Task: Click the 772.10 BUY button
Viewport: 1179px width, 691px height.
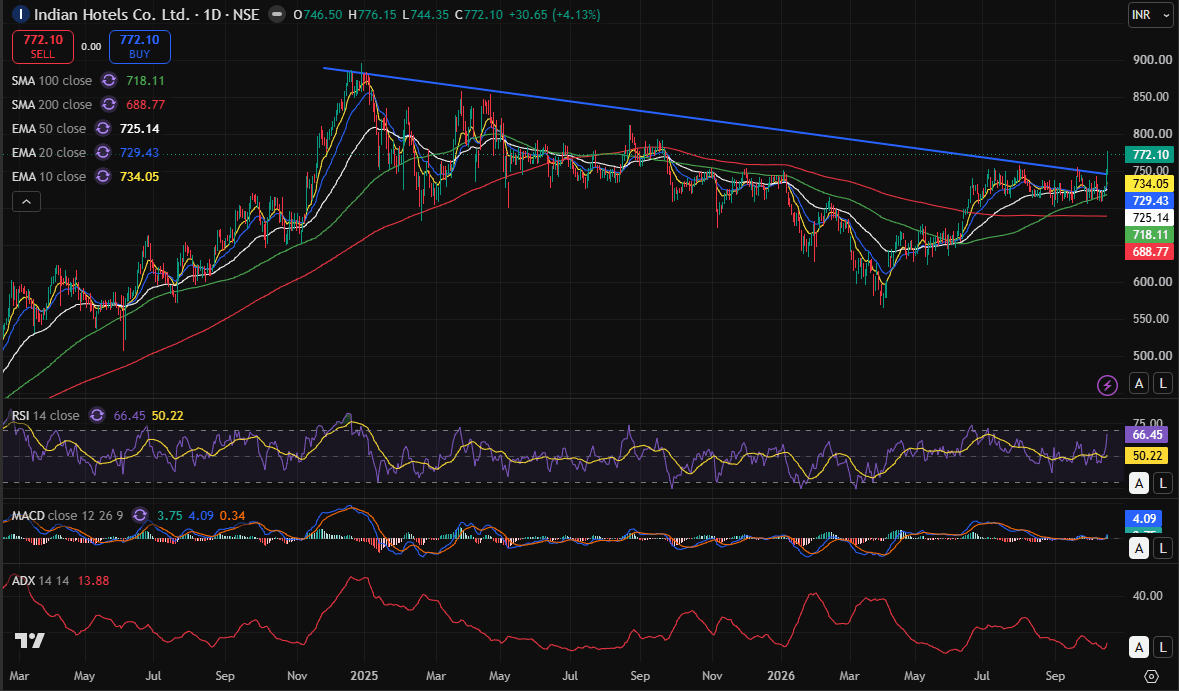Action: coord(140,47)
